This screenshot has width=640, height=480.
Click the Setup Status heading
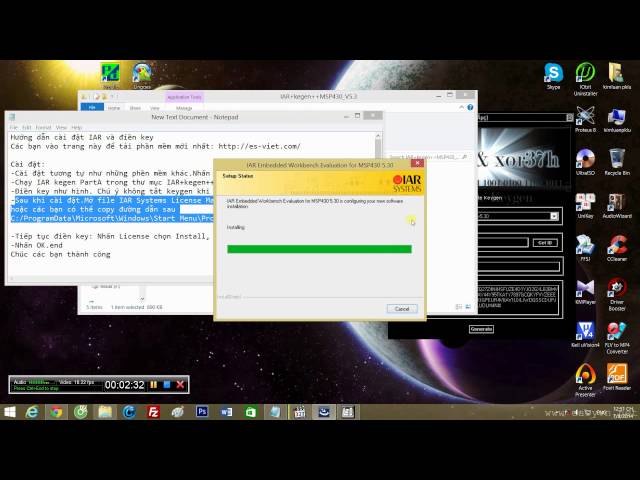click(x=238, y=176)
